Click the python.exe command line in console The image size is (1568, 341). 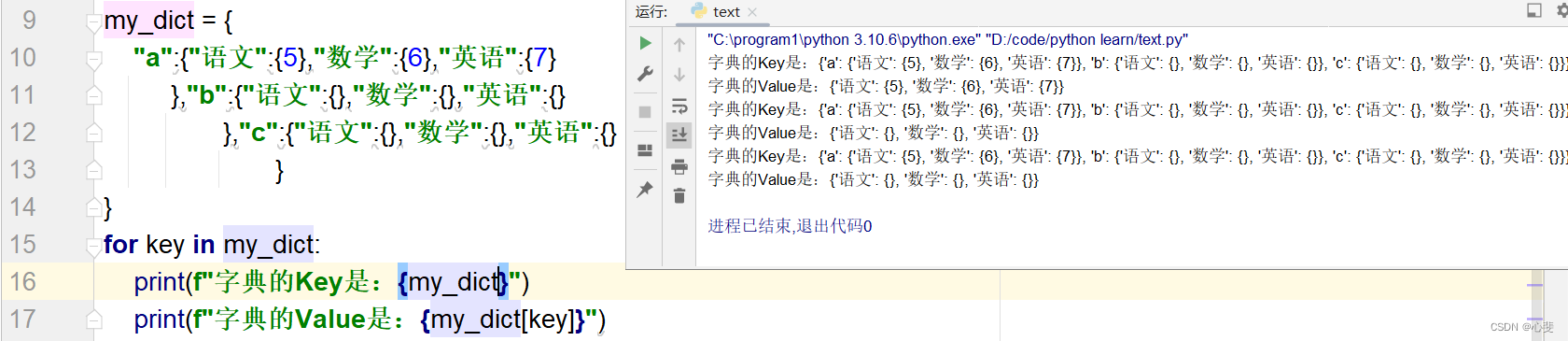[947, 39]
